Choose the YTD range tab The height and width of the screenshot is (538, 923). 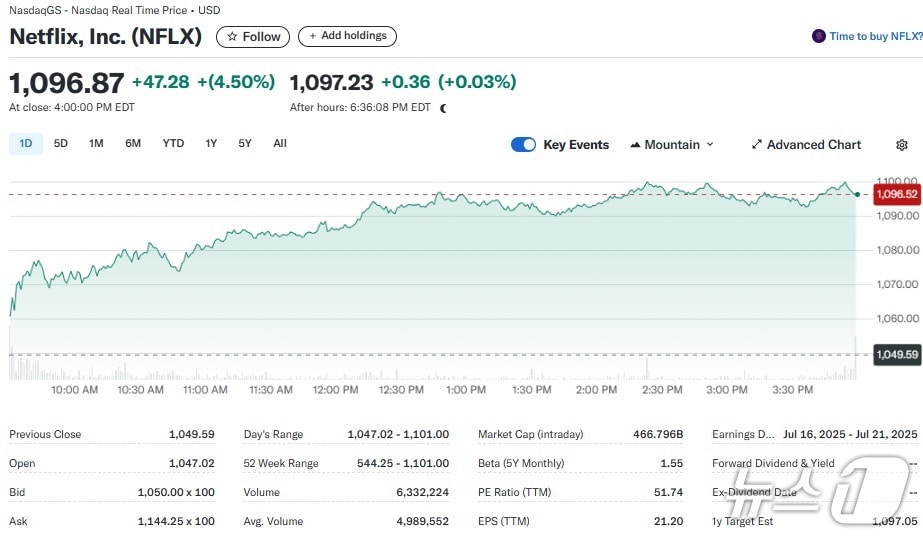(x=173, y=144)
